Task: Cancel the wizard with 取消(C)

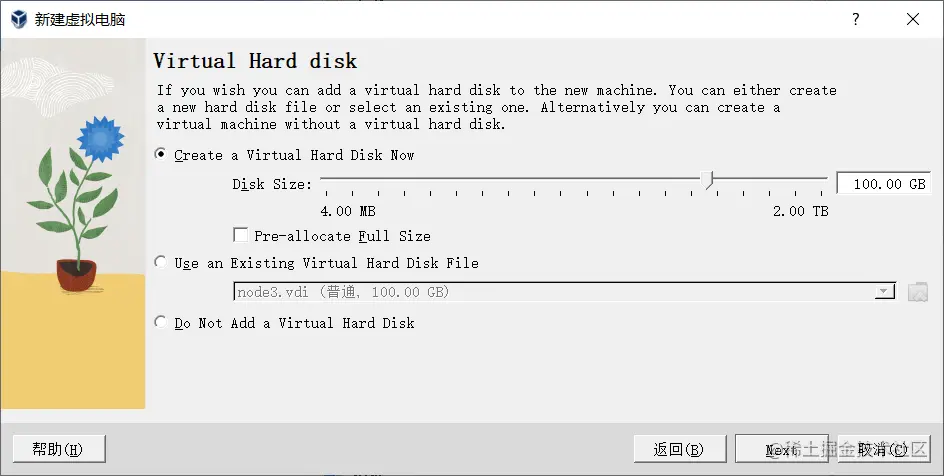Action: coord(882,449)
